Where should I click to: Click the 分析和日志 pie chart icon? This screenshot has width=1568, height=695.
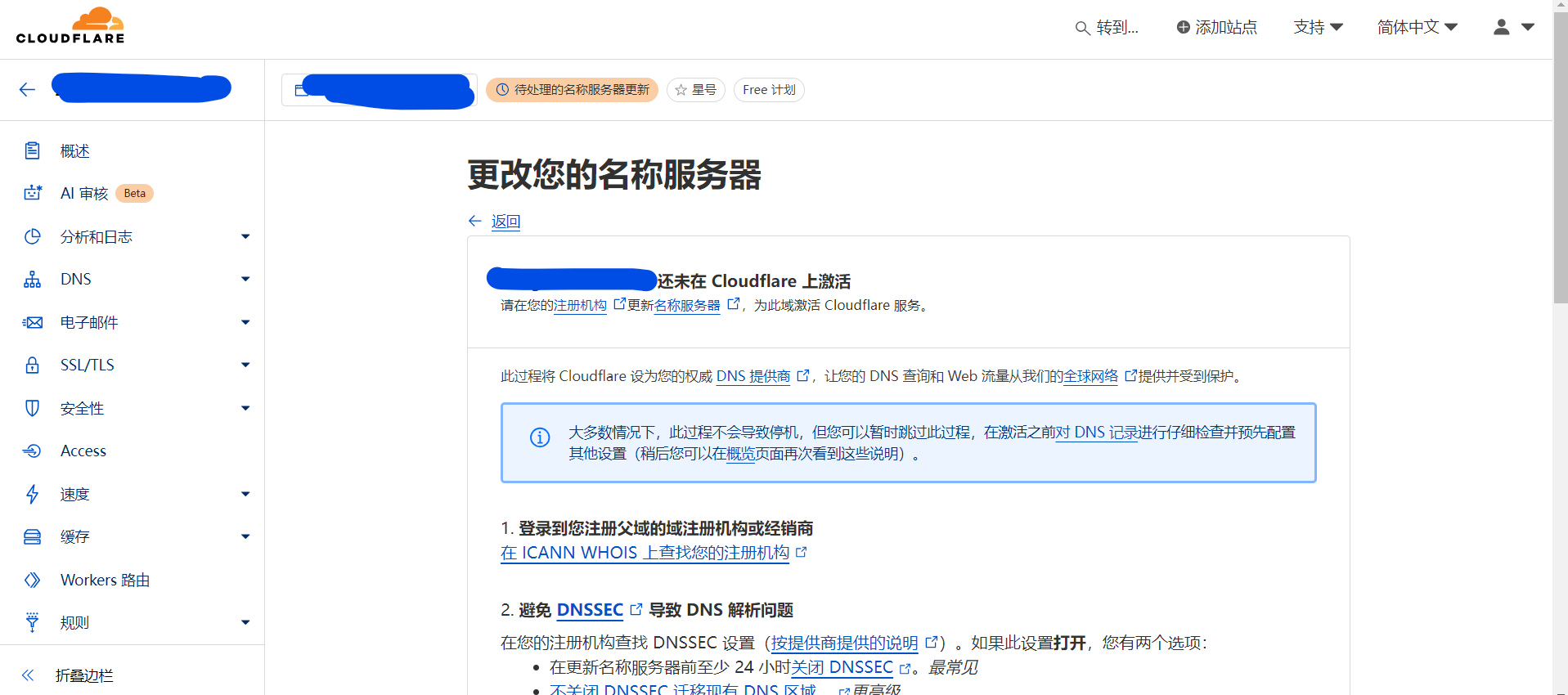32,236
